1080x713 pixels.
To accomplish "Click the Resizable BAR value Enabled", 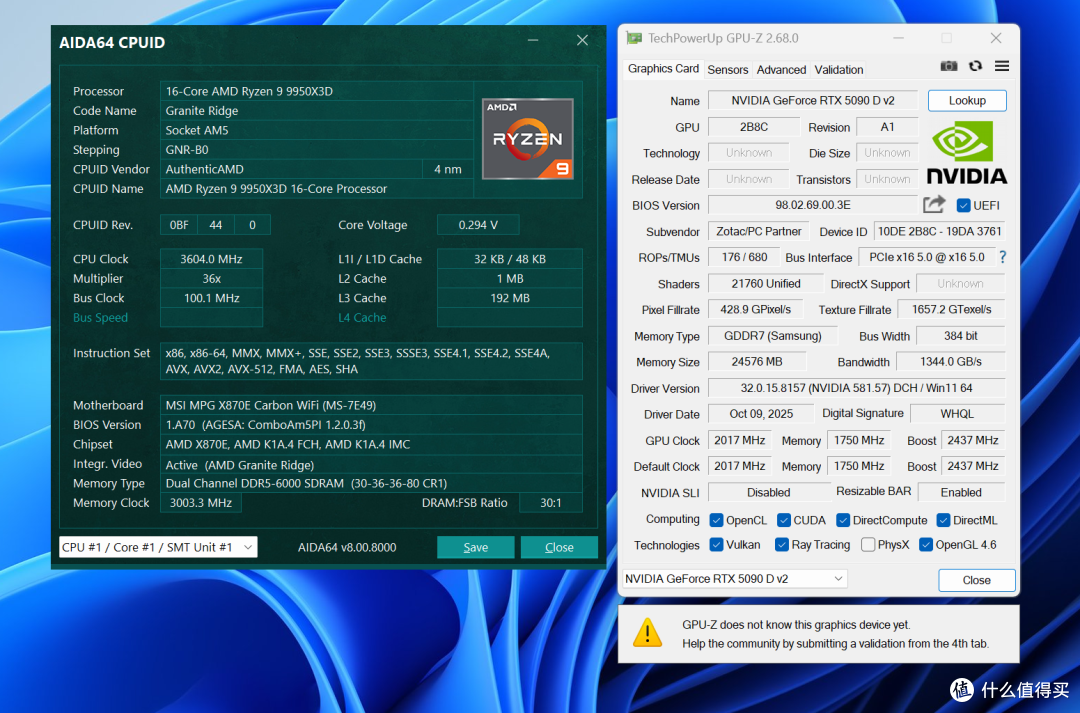I will click(962, 493).
